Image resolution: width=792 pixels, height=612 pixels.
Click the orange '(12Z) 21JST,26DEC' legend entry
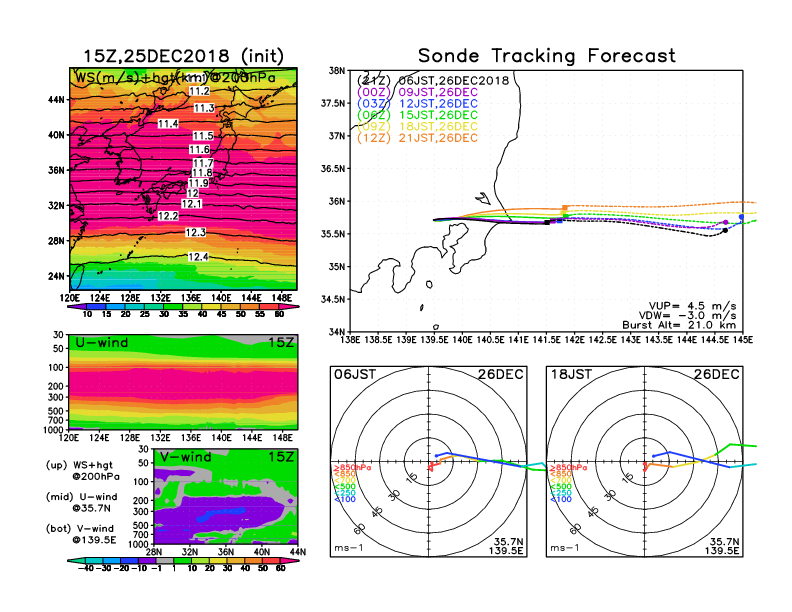pos(417,138)
